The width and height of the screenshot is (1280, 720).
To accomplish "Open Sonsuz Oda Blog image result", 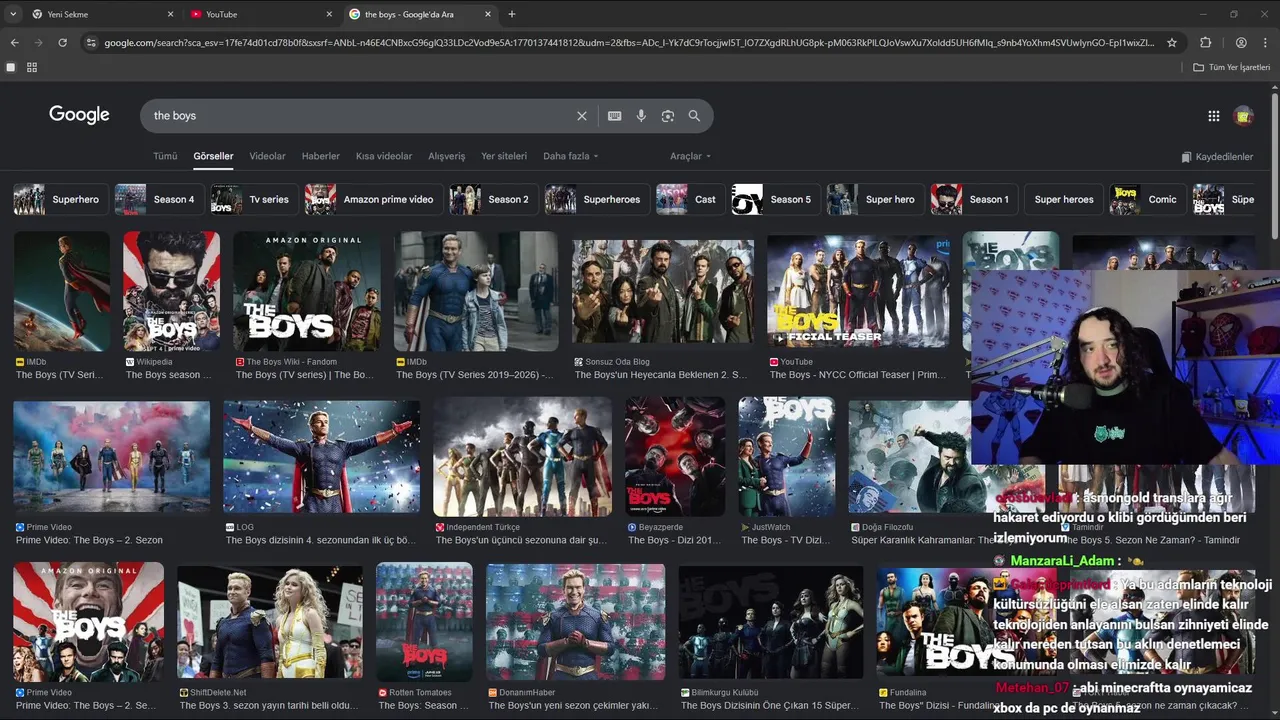I will [663, 292].
